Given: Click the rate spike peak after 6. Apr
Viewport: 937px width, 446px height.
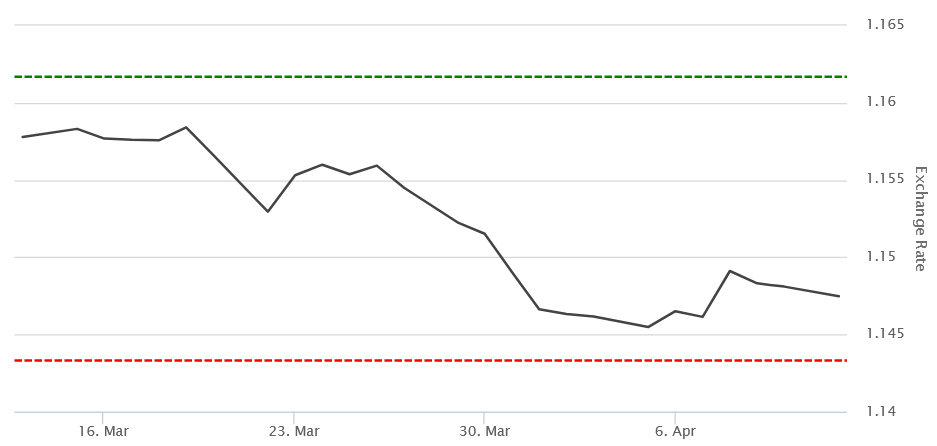Looking at the screenshot, I should [x=730, y=271].
